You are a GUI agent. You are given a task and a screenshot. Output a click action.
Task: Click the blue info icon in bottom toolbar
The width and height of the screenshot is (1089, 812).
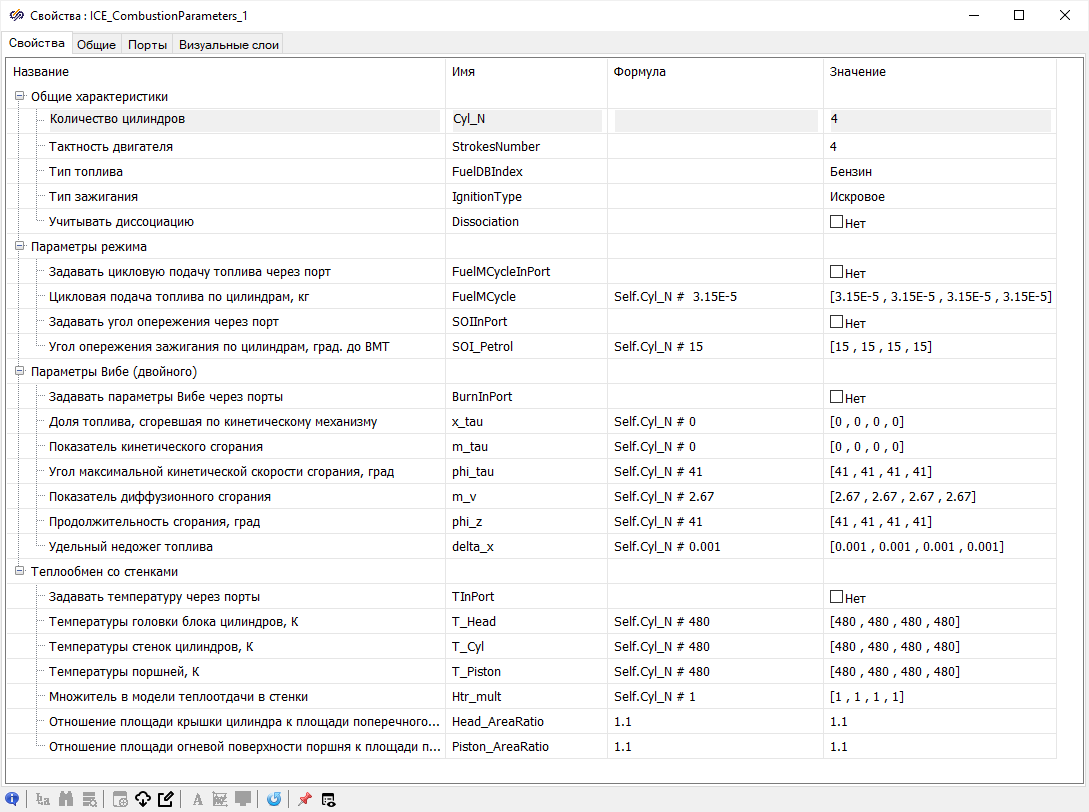click(13, 799)
